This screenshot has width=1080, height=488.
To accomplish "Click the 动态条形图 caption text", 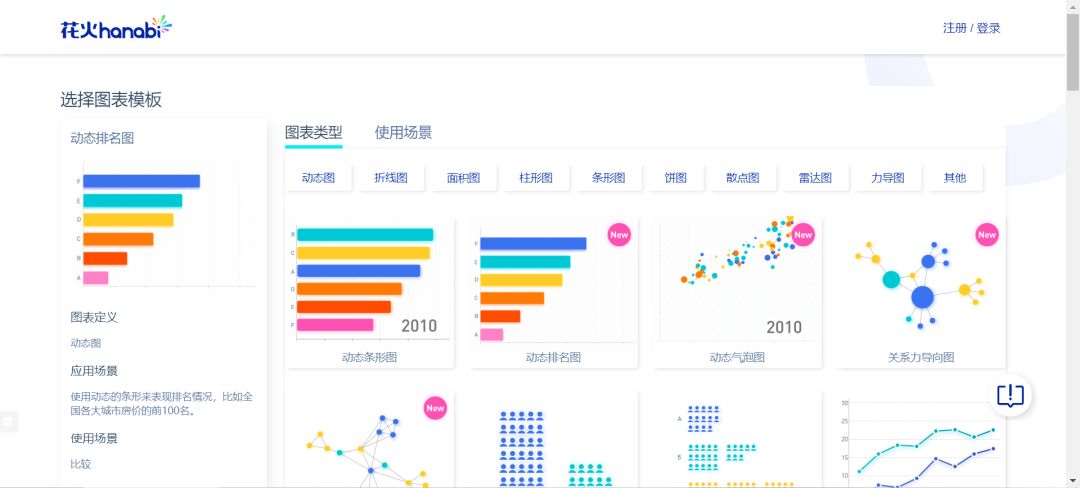I will 369,358.
